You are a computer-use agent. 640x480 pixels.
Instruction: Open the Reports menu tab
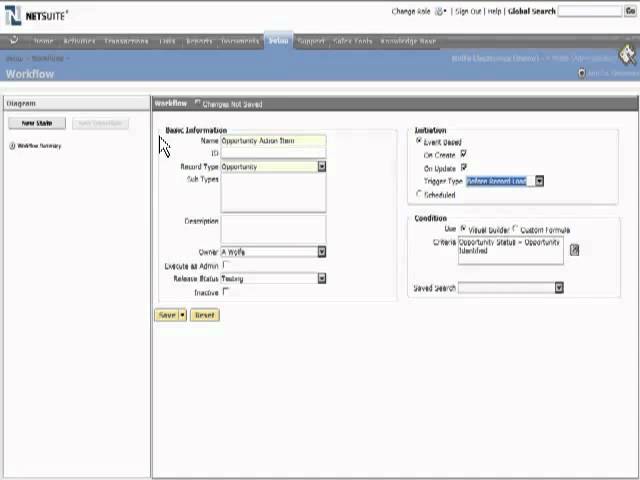[199, 41]
